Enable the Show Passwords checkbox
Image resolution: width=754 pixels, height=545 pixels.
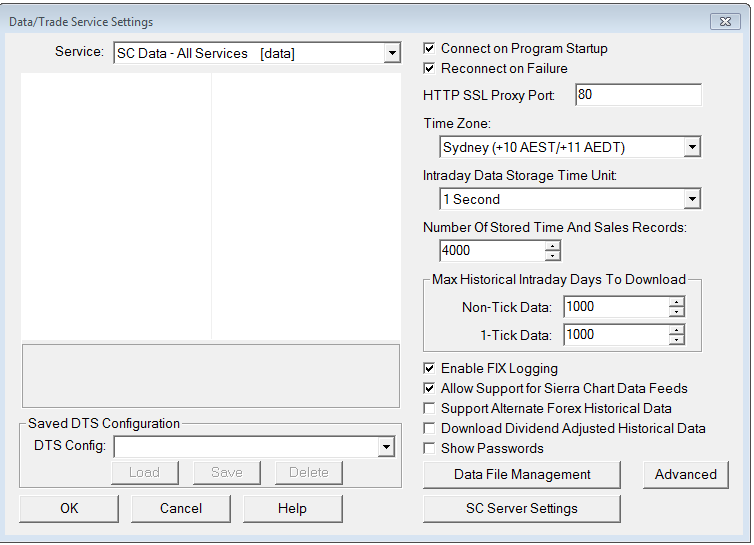pos(429,448)
